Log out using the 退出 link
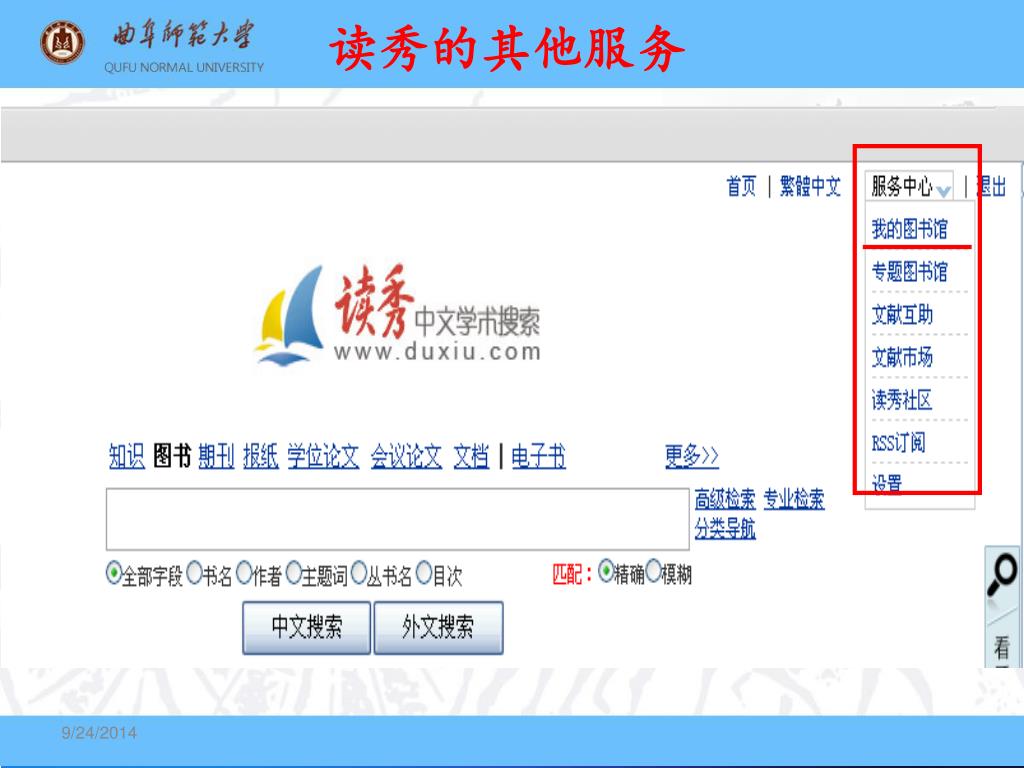This screenshot has height=768, width=1024. tap(991, 187)
